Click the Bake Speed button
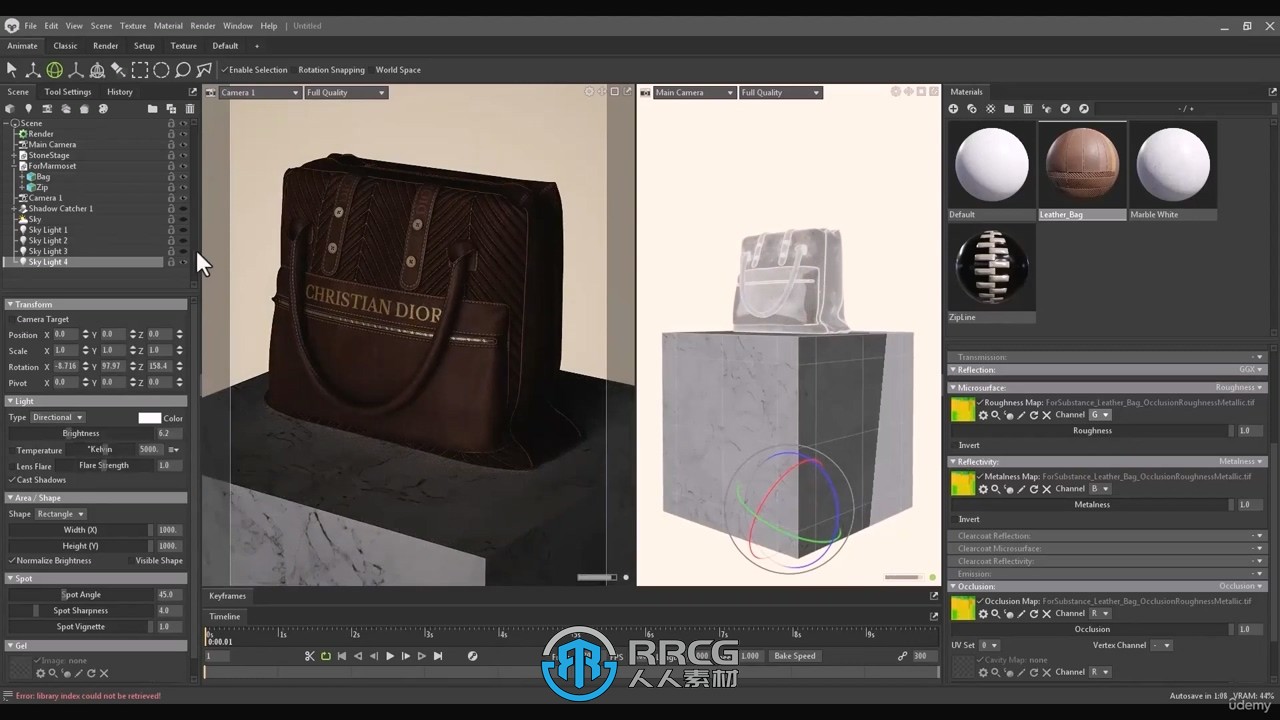Image resolution: width=1280 pixels, height=720 pixels. [x=795, y=656]
